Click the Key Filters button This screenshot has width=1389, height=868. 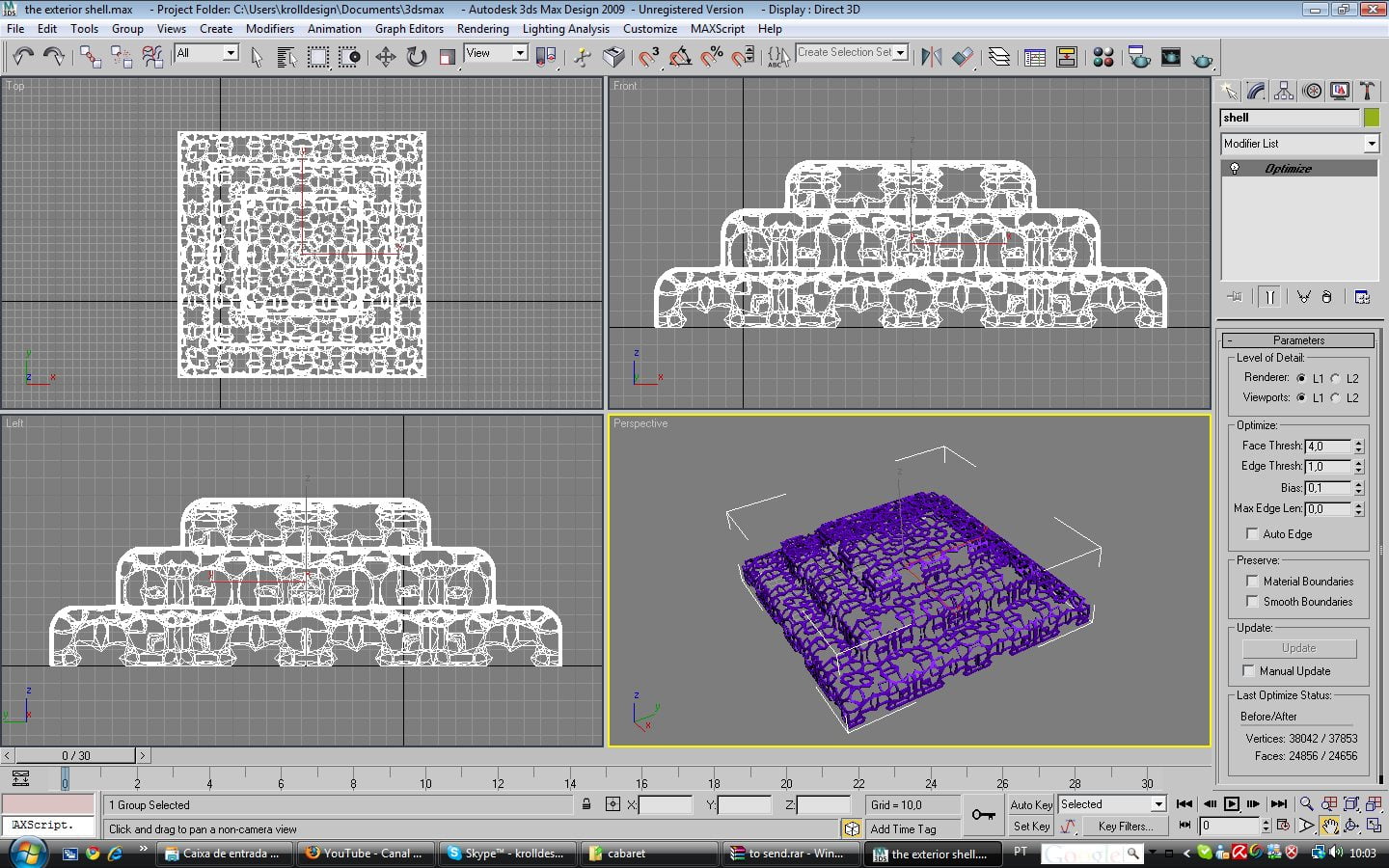[x=1125, y=827]
